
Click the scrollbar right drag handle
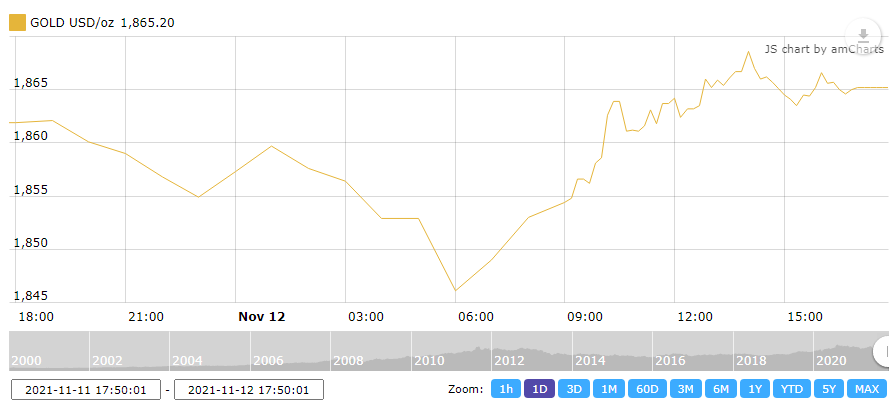click(883, 351)
